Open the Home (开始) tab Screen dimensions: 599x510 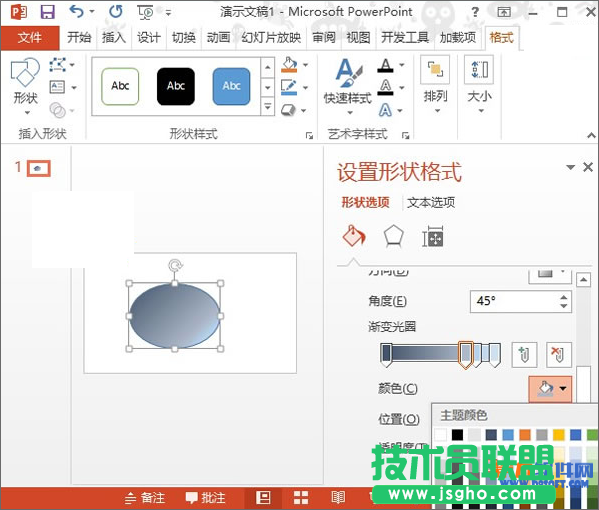[79, 38]
